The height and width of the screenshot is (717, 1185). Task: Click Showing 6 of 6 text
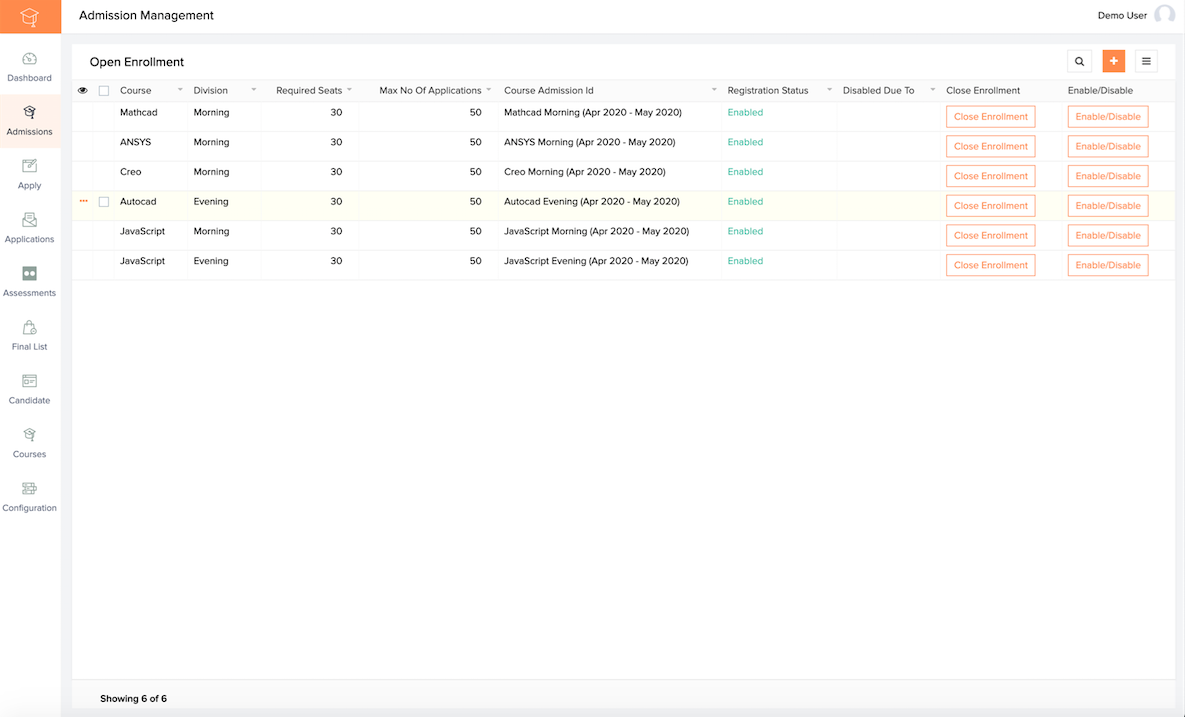pyautogui.click(x=133, y=699)
